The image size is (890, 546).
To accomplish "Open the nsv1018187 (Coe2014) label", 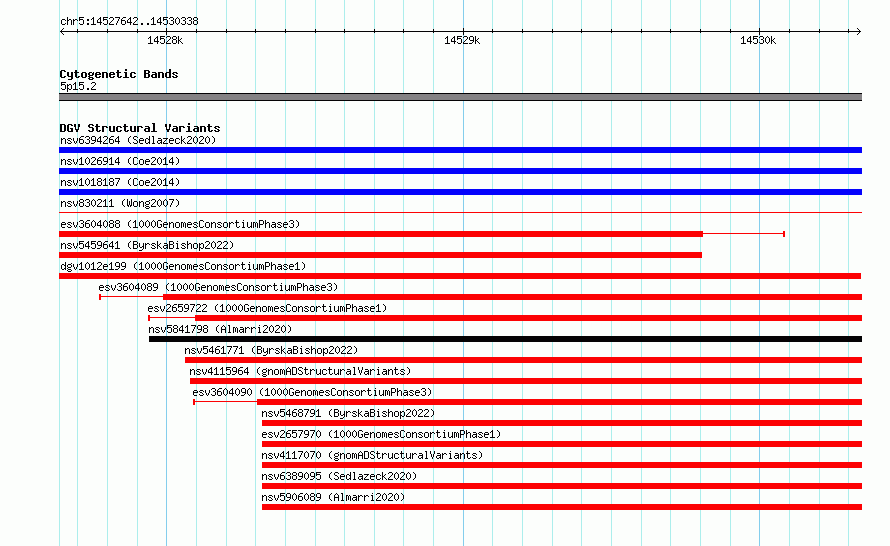I will (120, 182).
